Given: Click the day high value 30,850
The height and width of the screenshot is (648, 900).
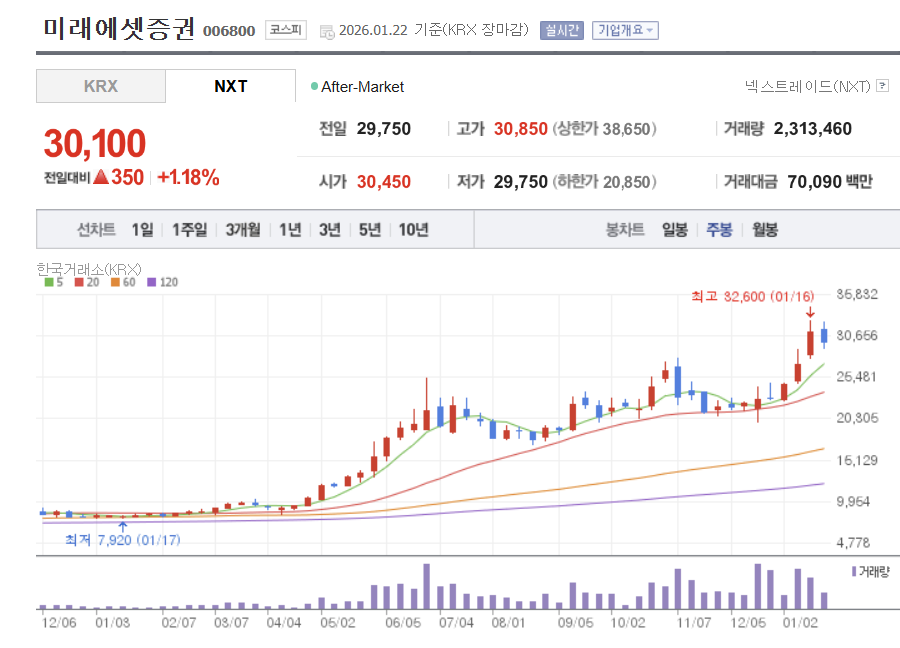Looking at the screenshot, I should pyautogui.click(x=521, y=129).
